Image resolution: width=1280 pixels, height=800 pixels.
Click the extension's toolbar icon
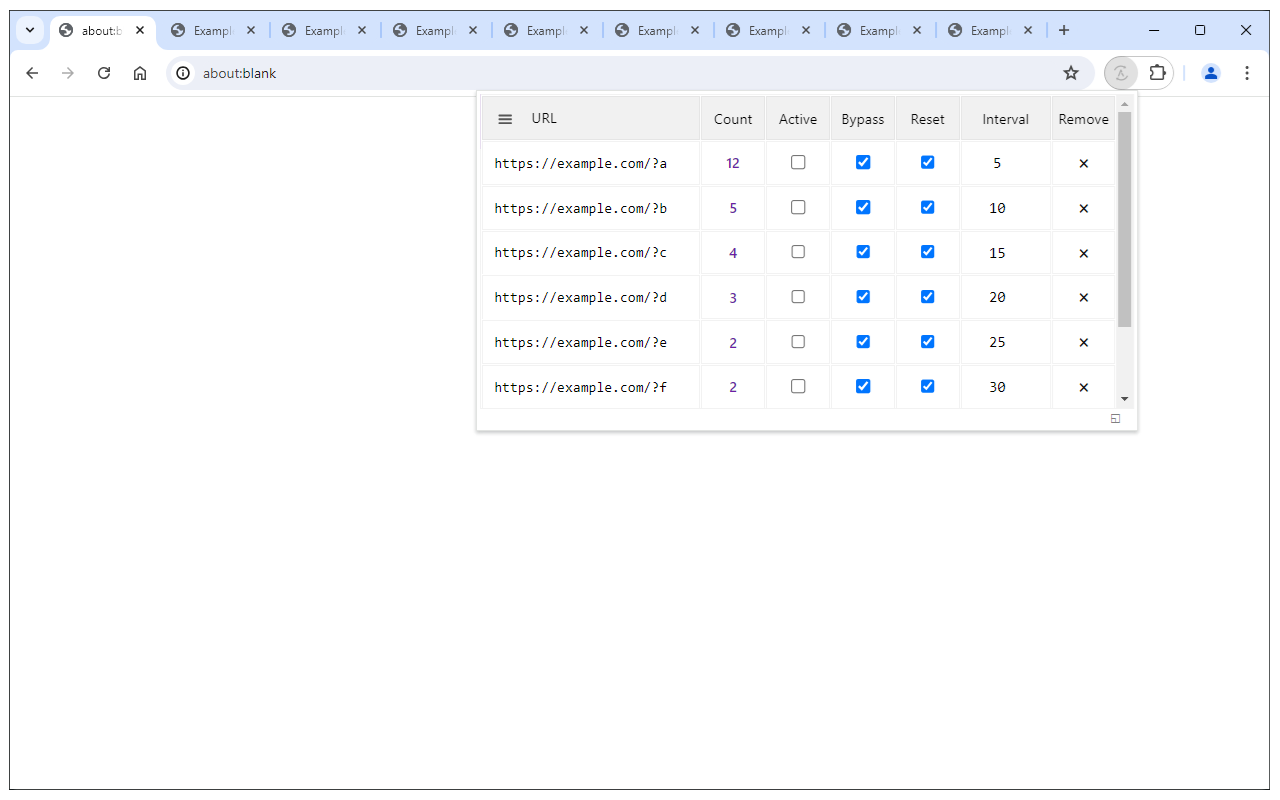tap(1121, 73)
